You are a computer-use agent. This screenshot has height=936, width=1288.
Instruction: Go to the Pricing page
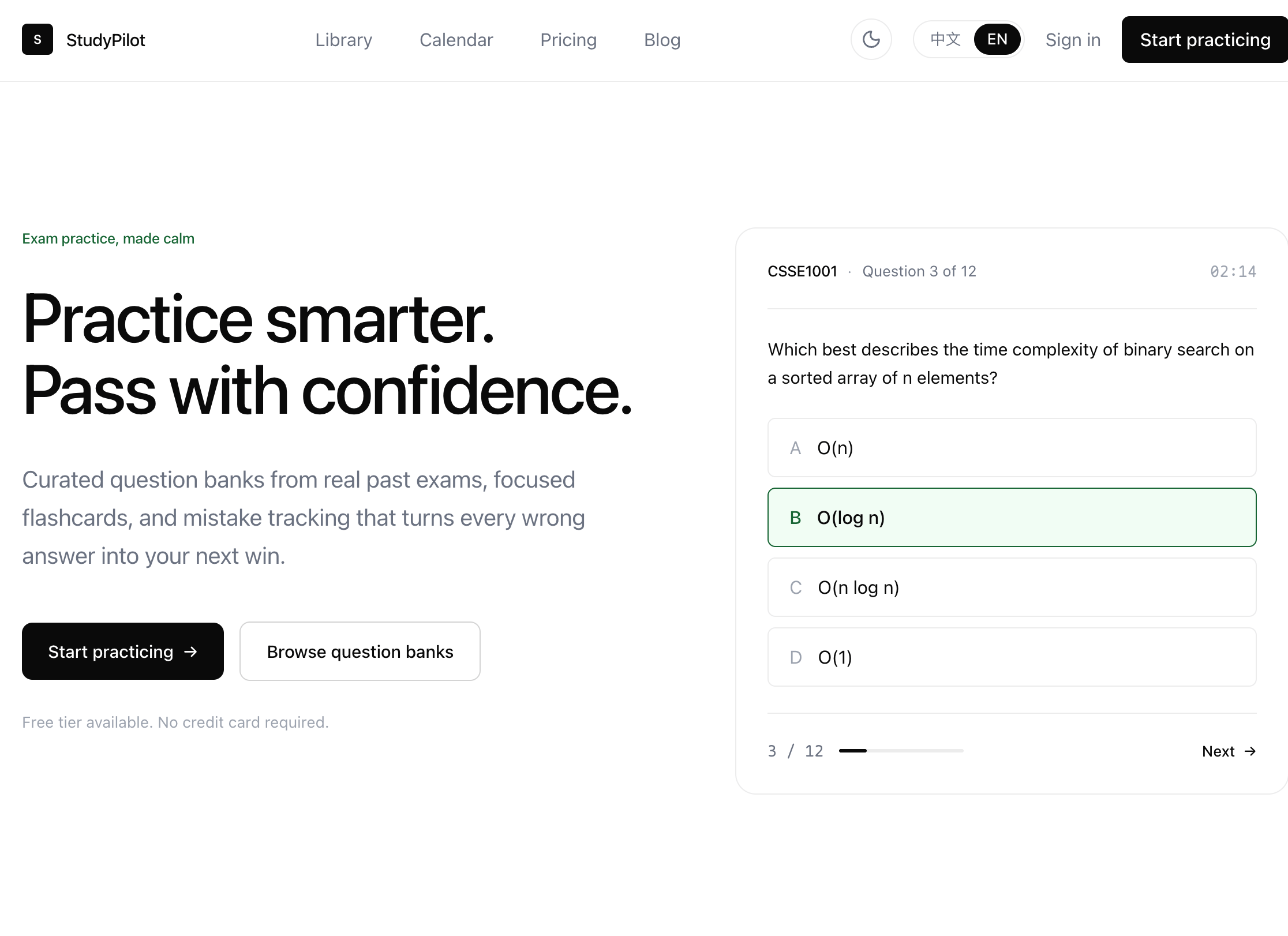coord(568,40)
